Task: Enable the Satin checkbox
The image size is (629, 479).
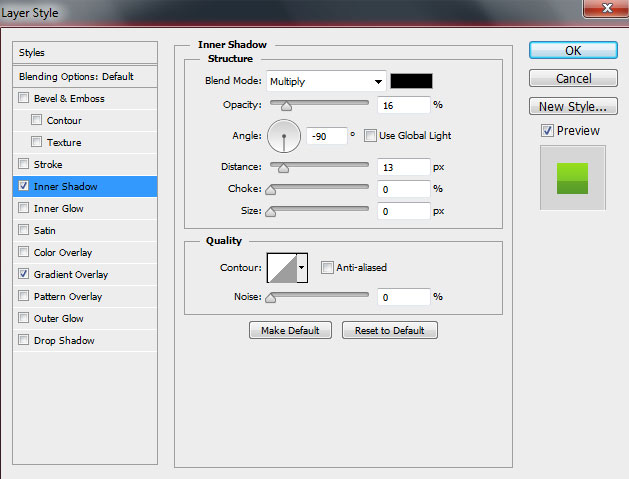Action: click(24, 230)
